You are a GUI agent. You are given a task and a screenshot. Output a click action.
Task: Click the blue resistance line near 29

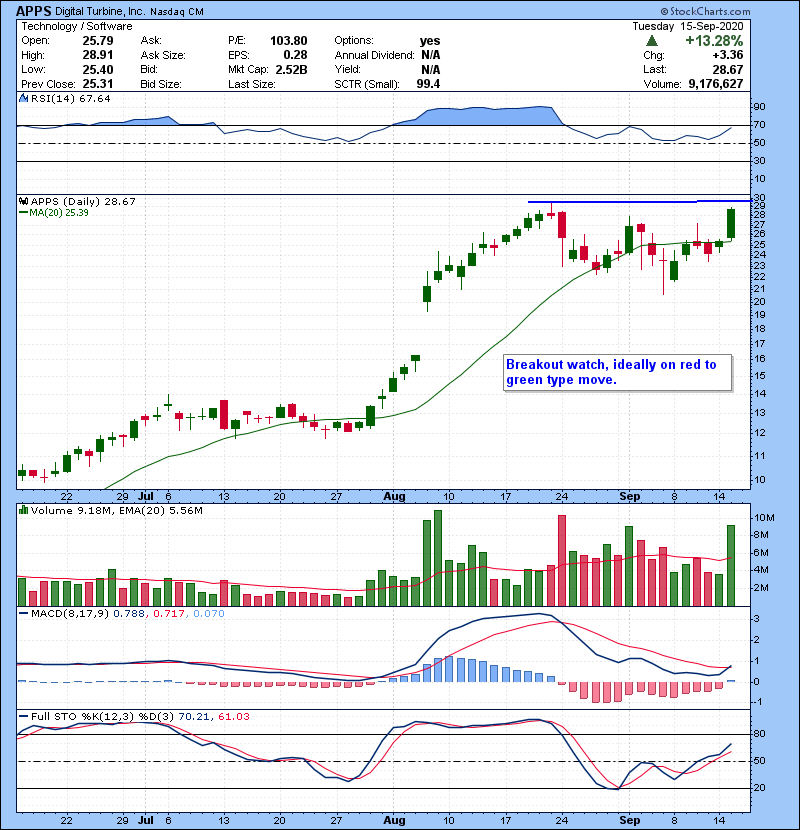pos(640,201)
